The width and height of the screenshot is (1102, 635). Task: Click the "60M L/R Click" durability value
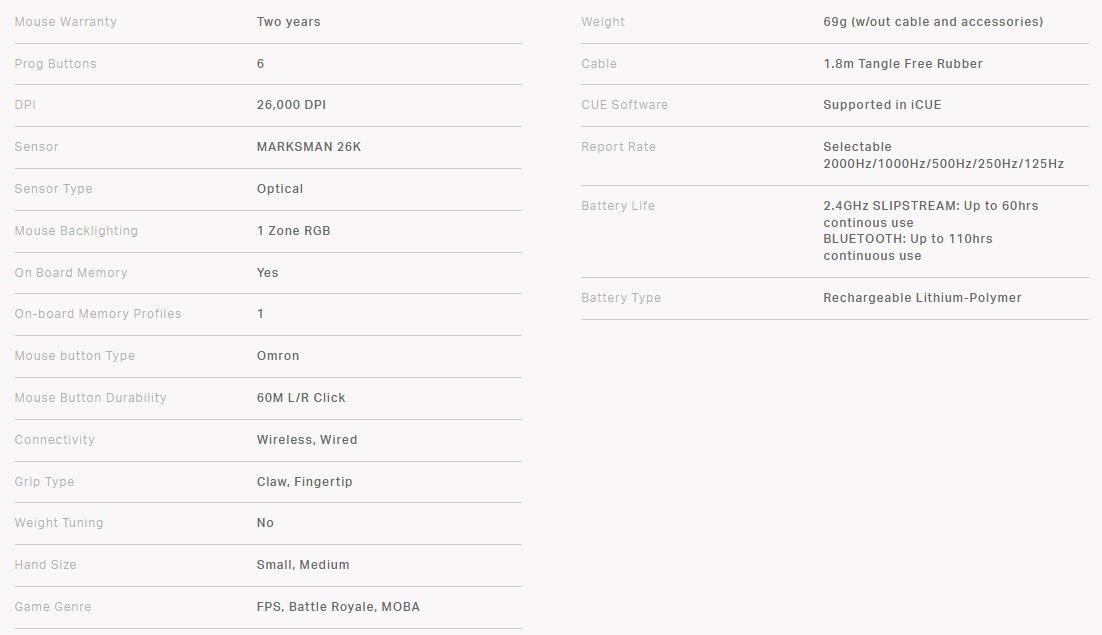click(x=301, y=398)
